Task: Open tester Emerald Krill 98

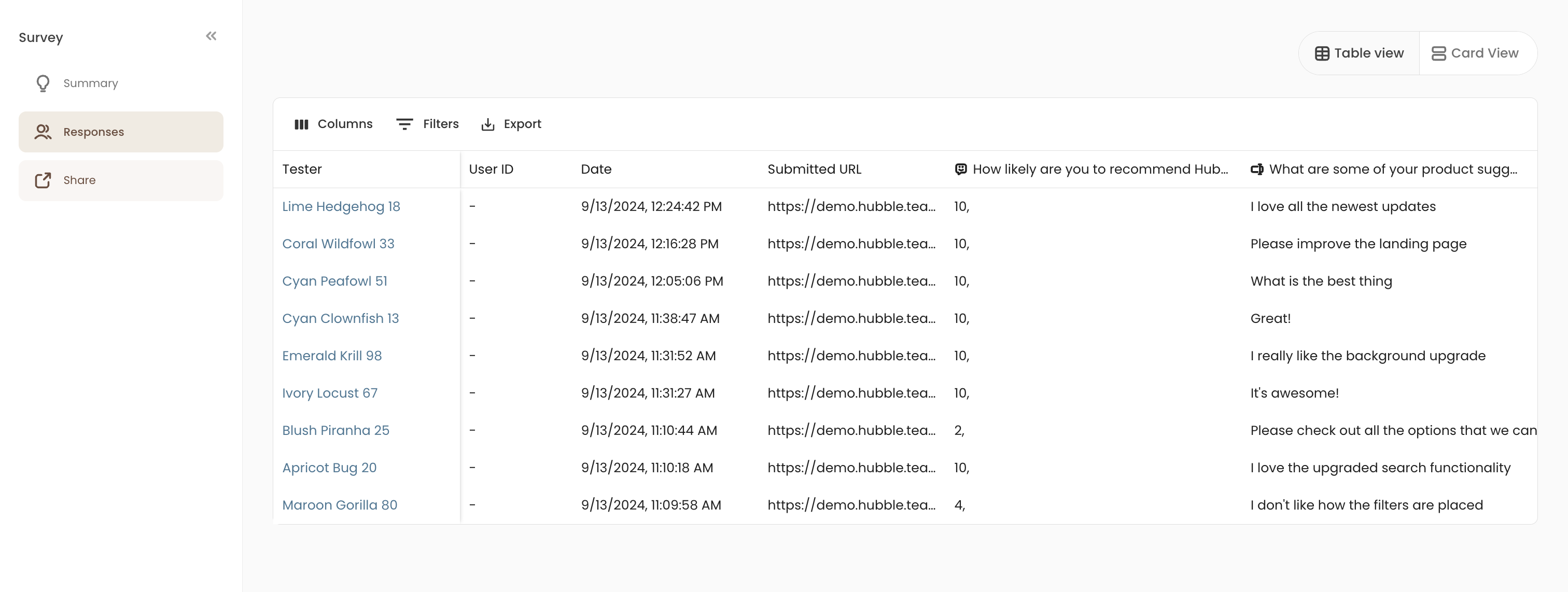Action: (x=332, y=355)
